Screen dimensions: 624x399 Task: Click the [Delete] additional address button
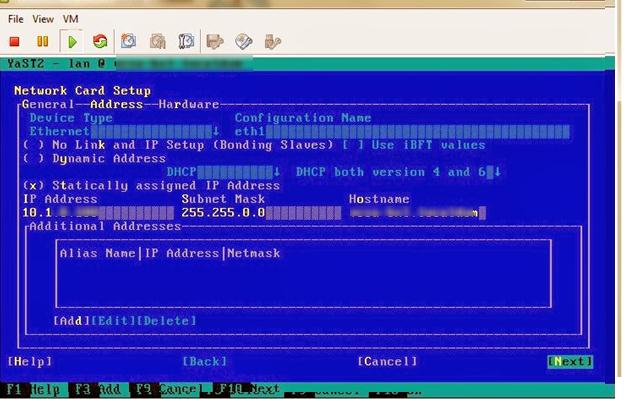(166, 321)
